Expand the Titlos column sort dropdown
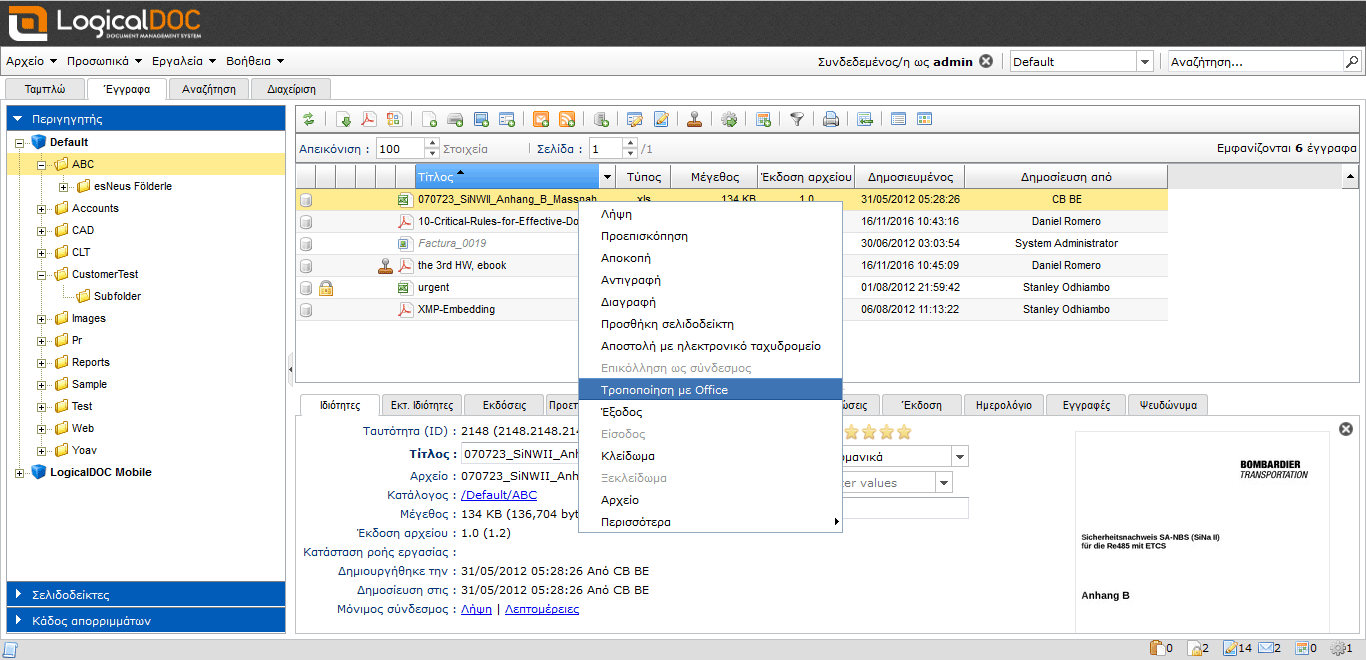The image size is (1366, 660). (x=607, y=176)
